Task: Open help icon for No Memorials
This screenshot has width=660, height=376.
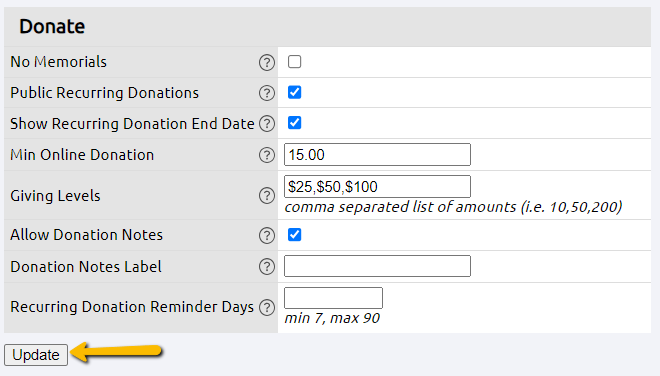Action: [x=266, y=62]
